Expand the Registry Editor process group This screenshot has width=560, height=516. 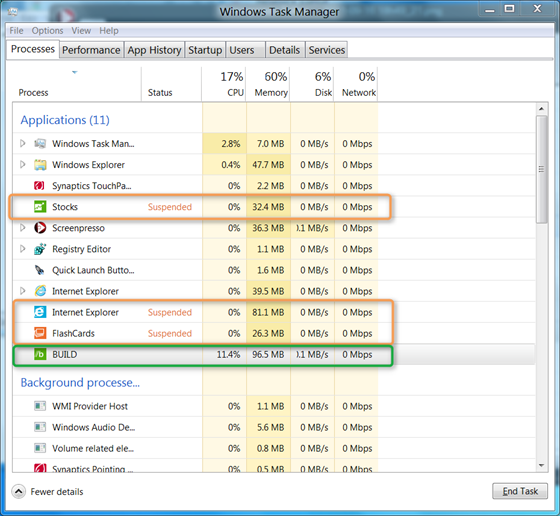coord(23,249)
